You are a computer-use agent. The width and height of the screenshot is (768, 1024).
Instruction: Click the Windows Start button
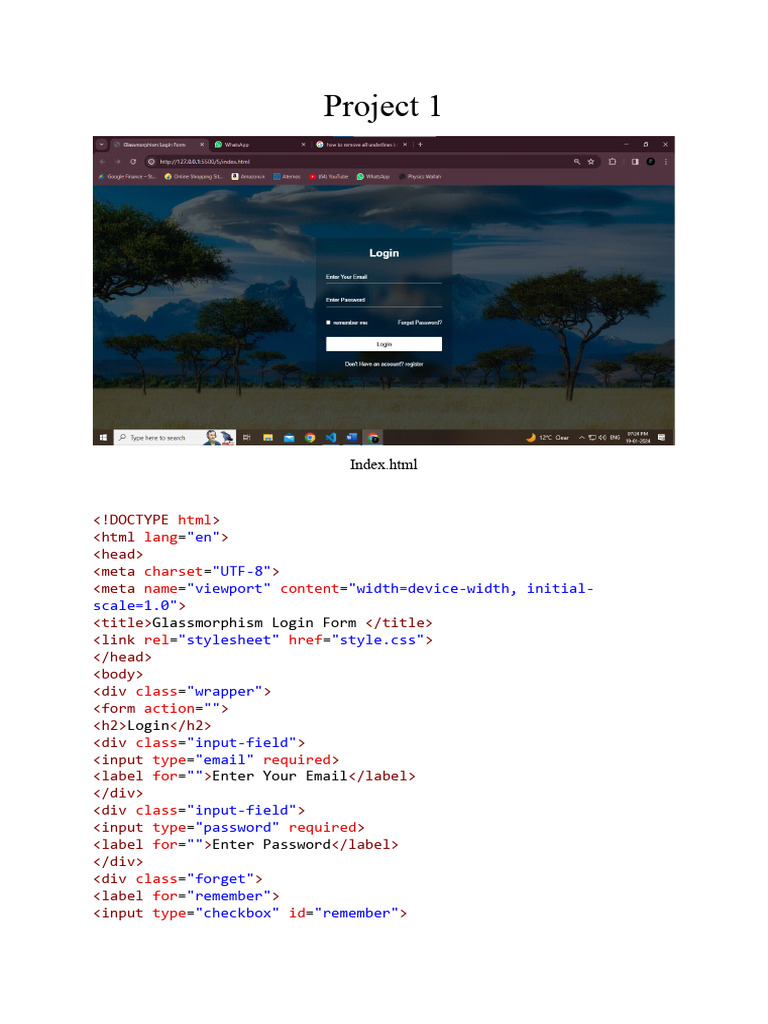103,438
